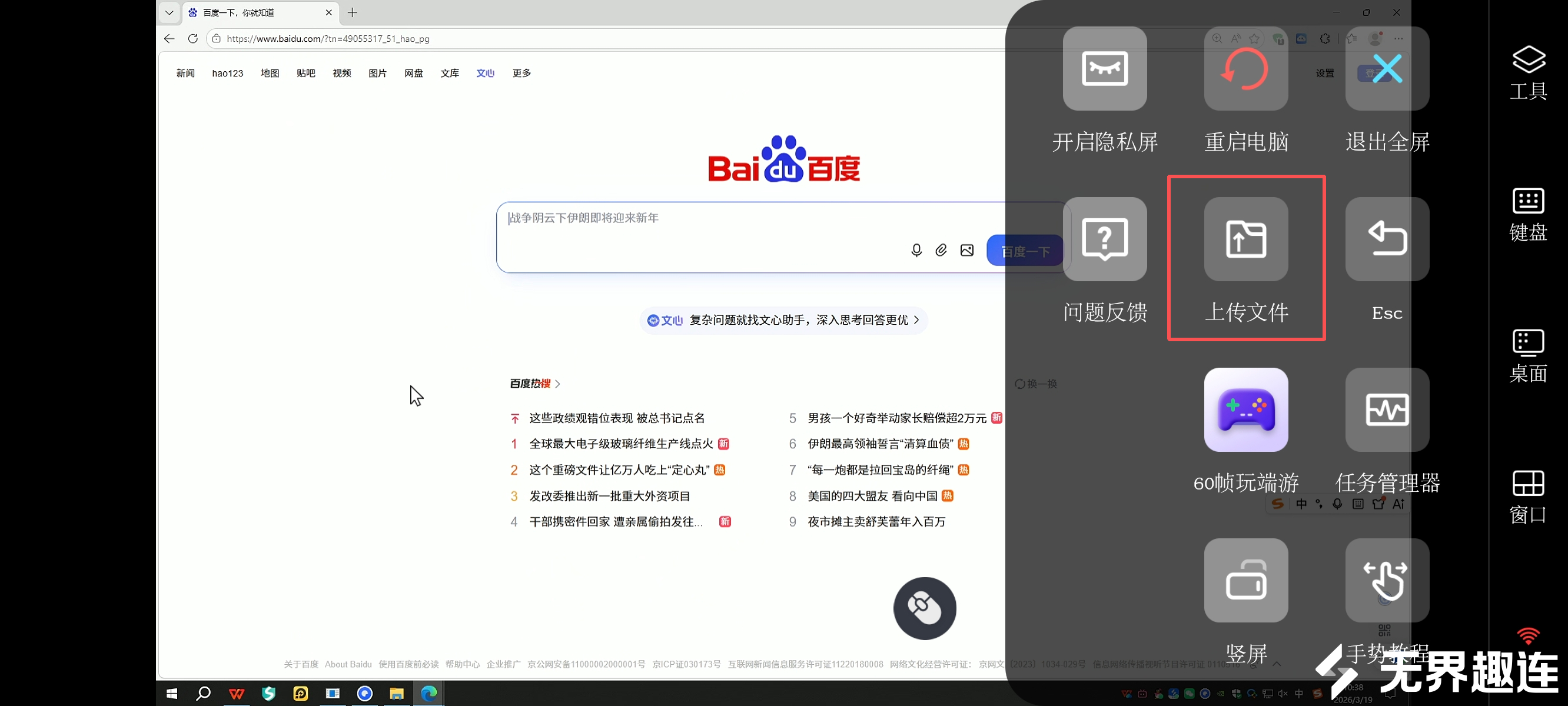Click the 重启电脑 restart computer icon
The image size is (1568, 706).
pos(1245,69)
